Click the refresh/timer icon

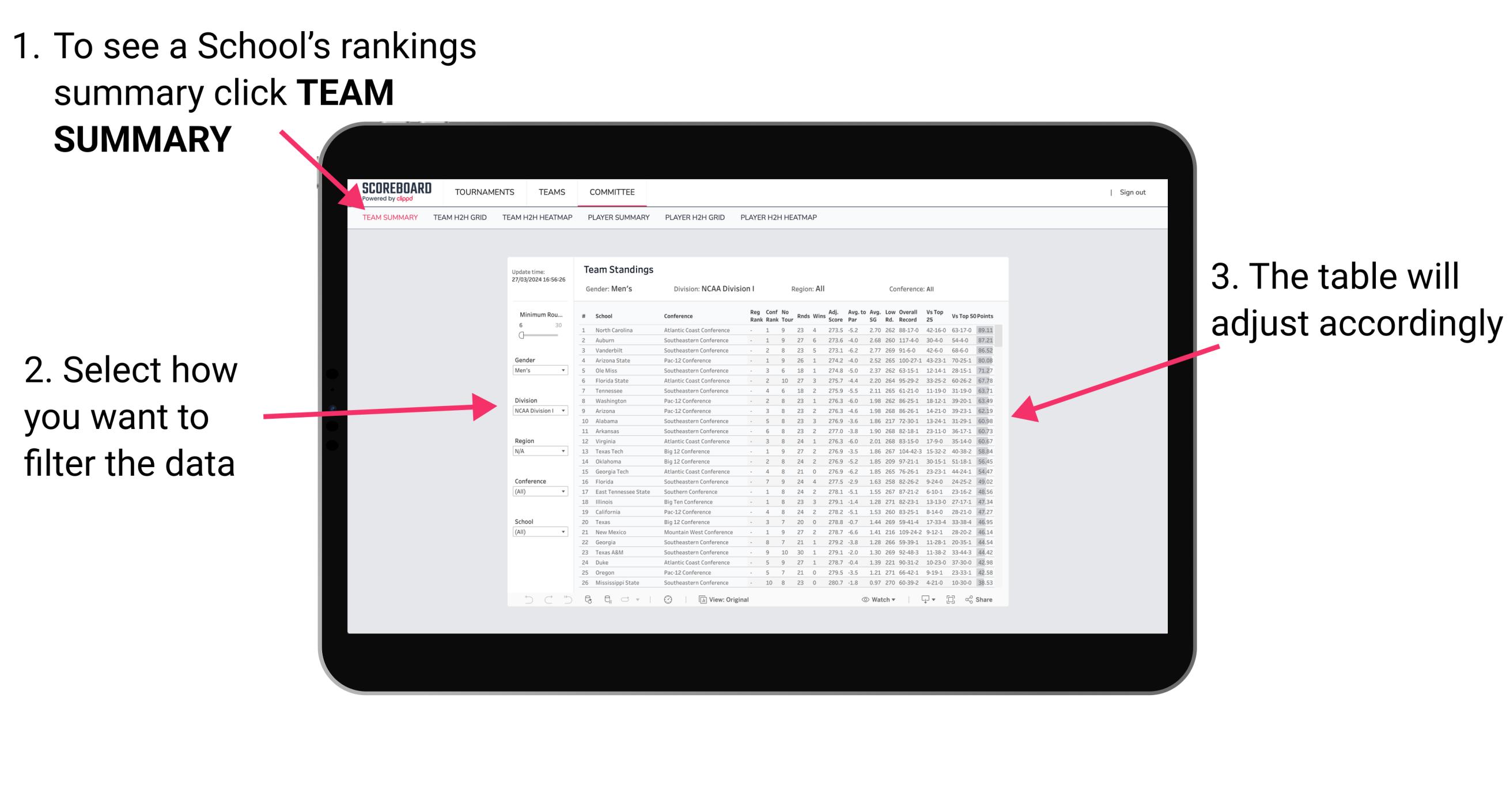pos(667,600)
